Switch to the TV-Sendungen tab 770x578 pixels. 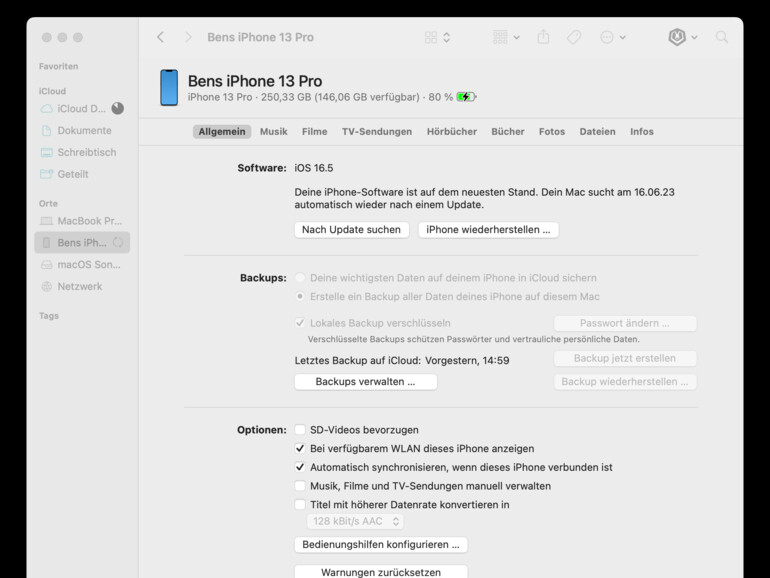[377, 132]
